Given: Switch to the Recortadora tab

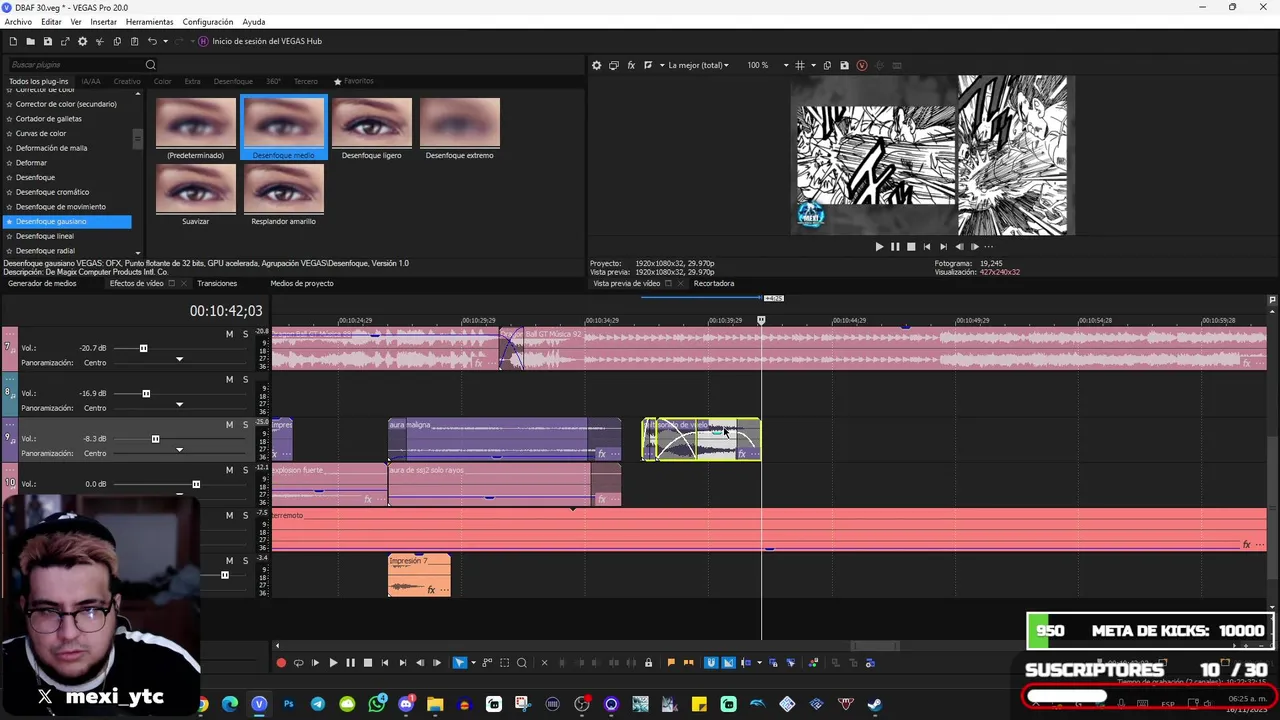Looking at the screenshot, I should click(713, 283).
